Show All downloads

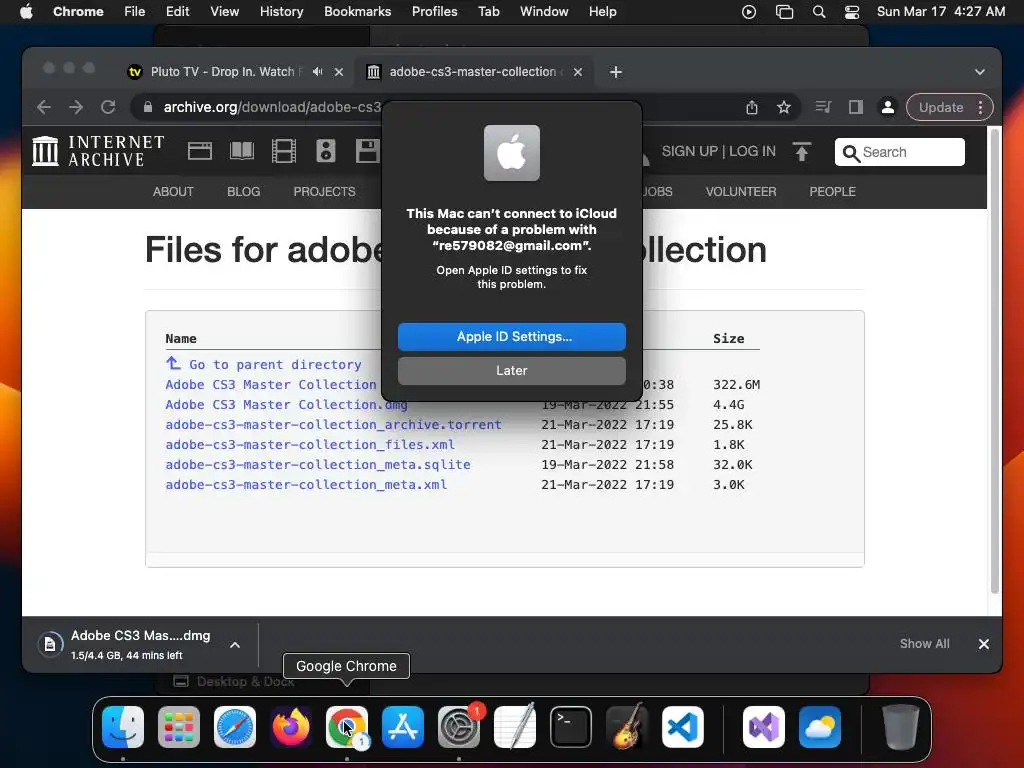click(924, 643)
